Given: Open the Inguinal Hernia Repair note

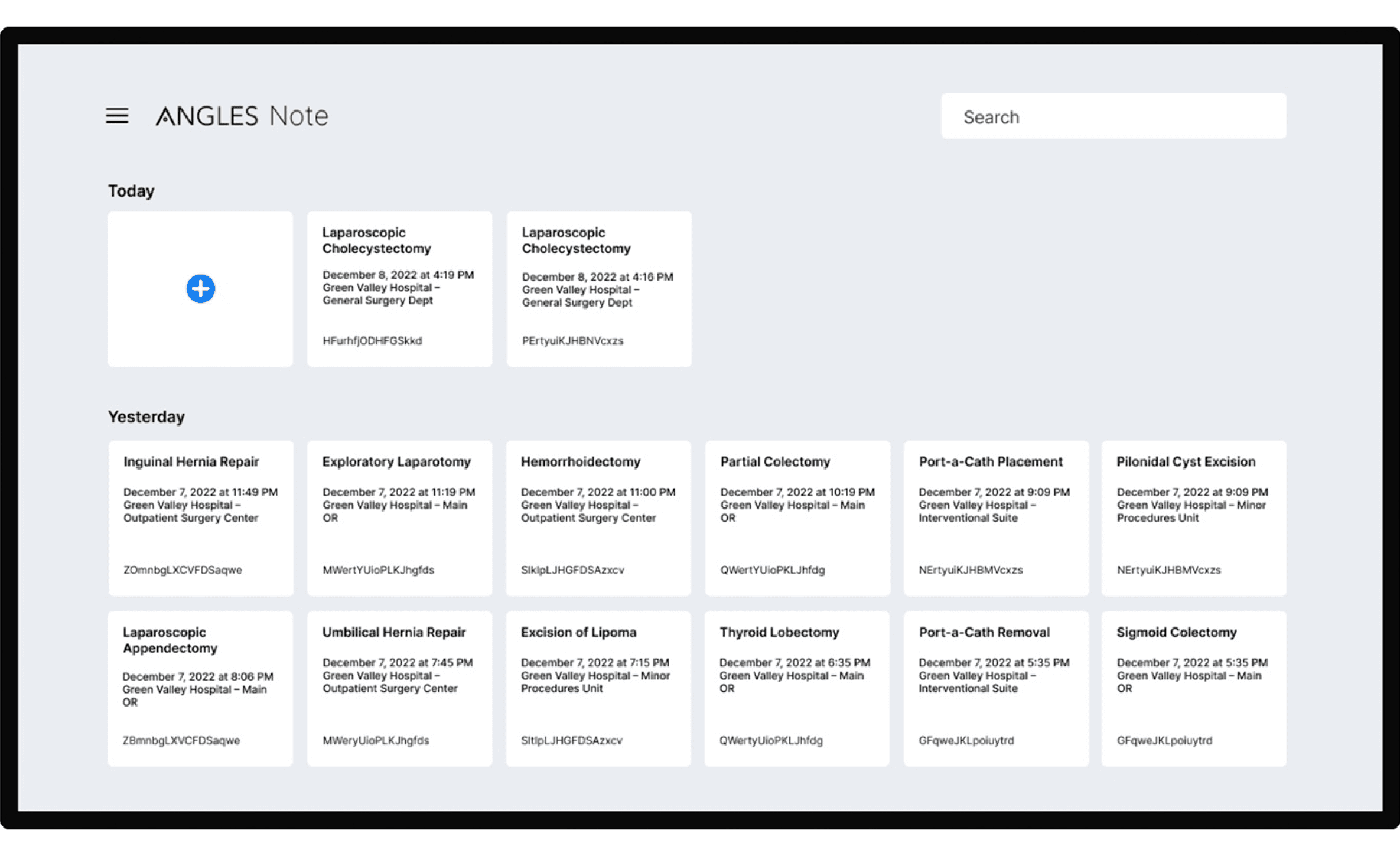Looking at the screenshot, I should coord(200,517).
